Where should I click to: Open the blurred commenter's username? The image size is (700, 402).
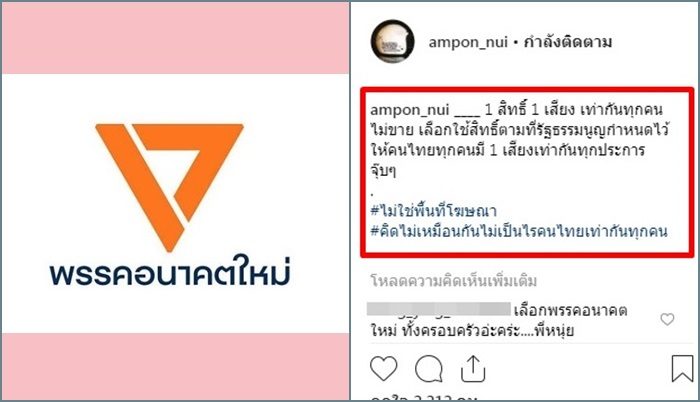pyautogui.click(x=438, y=309)
